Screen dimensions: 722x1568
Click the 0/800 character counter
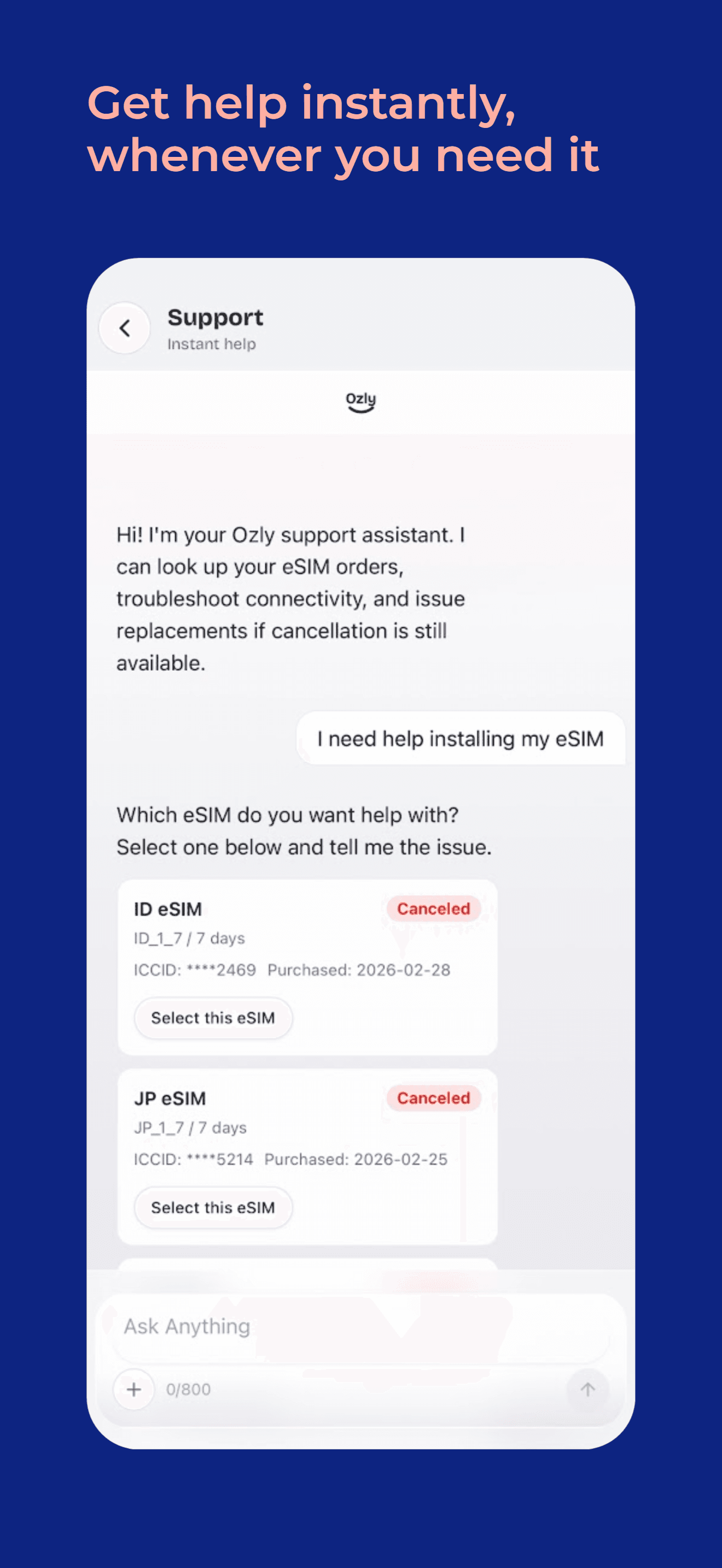187,1390
